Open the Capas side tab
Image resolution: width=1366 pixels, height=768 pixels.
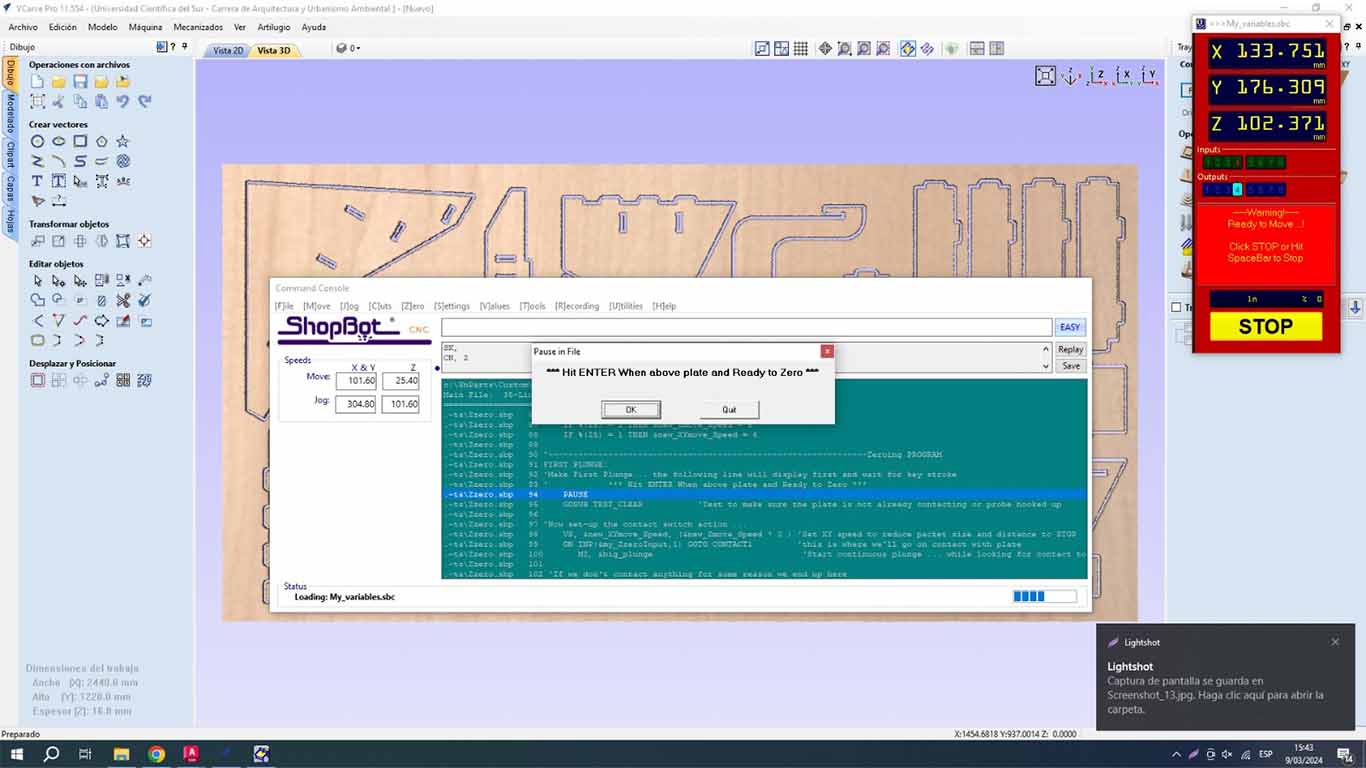[x=10, y=188]
